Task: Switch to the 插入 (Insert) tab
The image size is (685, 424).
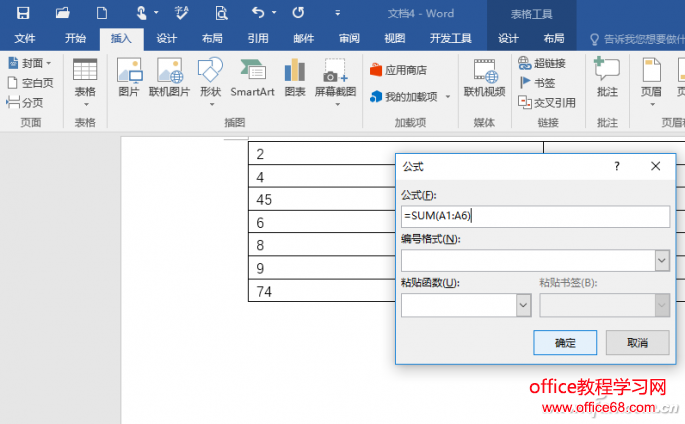Action: 121,39
